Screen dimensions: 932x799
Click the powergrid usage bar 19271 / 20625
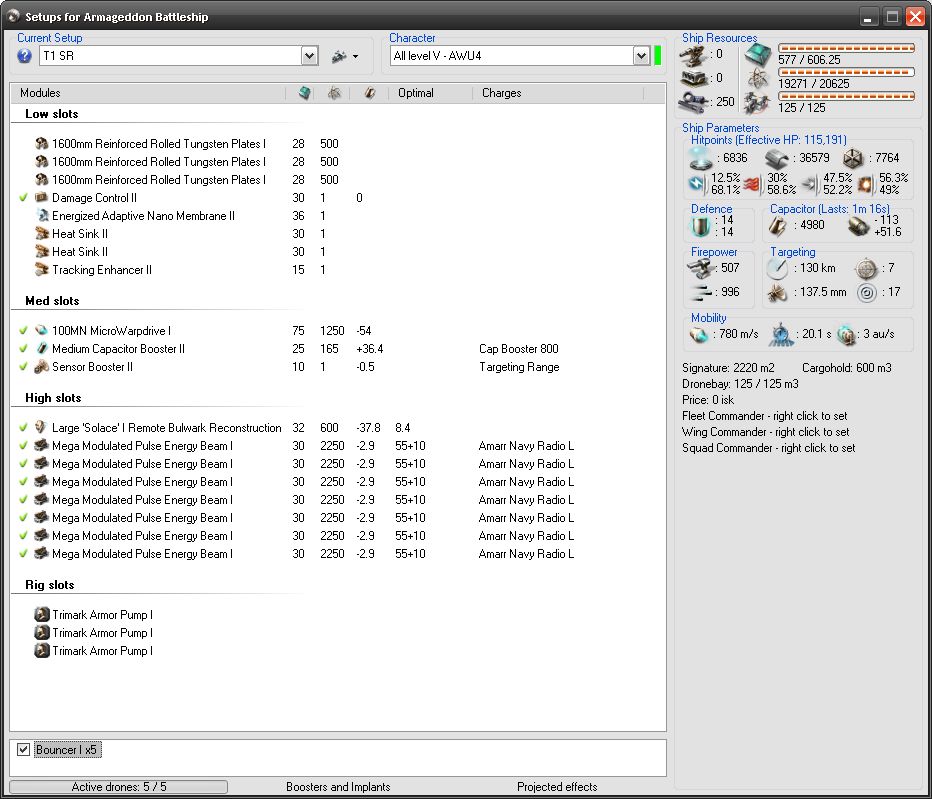tap(847, 72)
